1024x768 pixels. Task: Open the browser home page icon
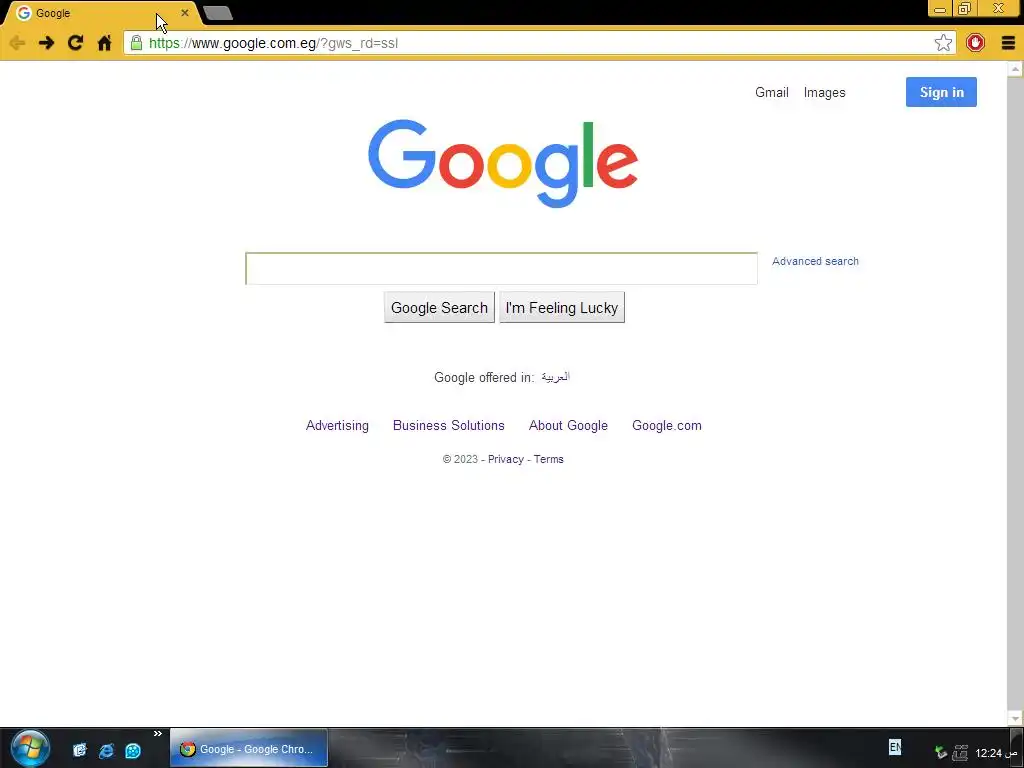(x=104, y=43)
